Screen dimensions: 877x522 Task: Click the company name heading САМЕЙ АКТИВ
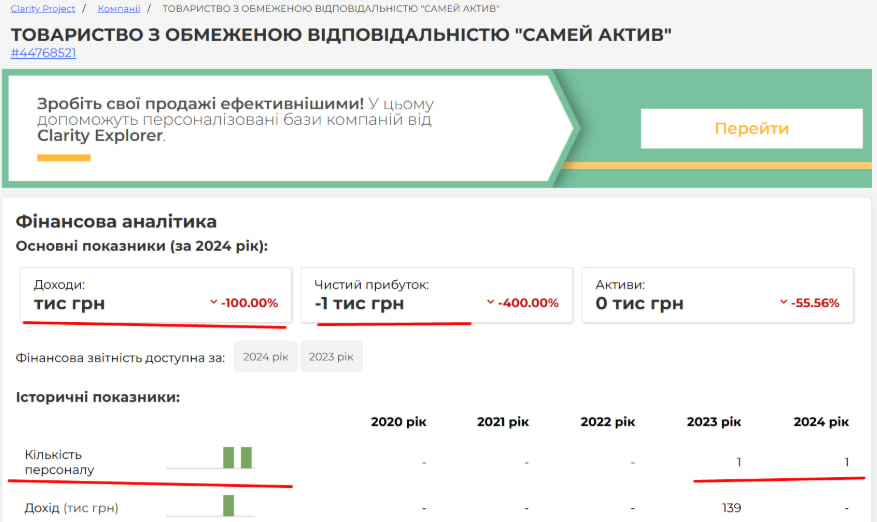(x=341, y=34)
